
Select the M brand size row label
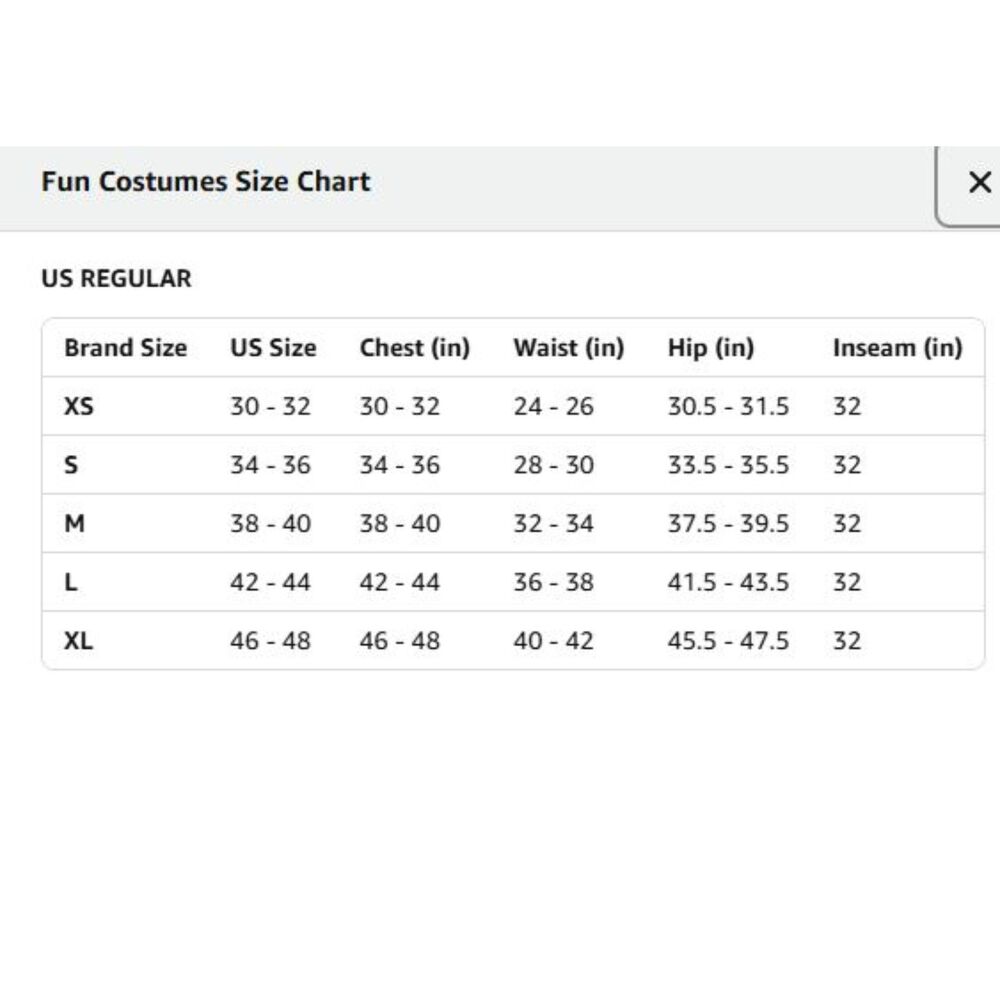[x=75, y=524]
